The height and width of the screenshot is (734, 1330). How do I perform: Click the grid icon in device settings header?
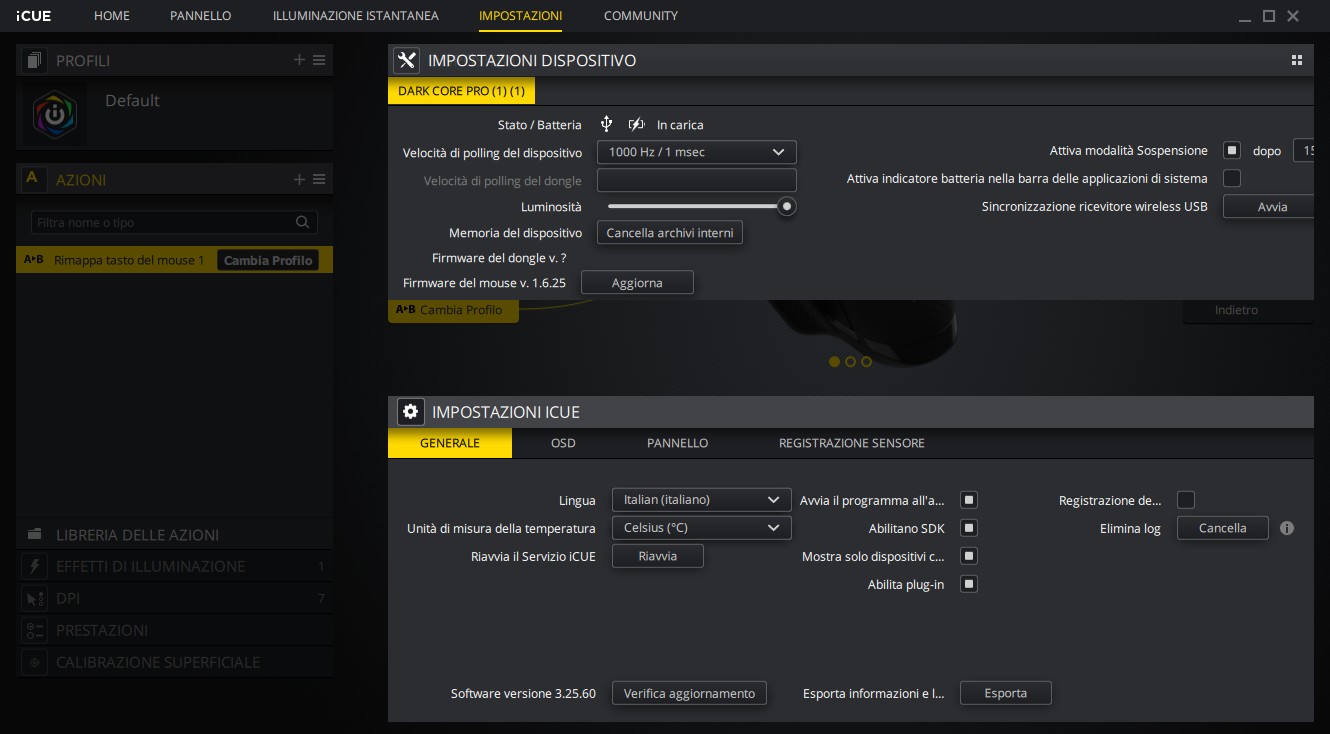(x=1297, y=60)
